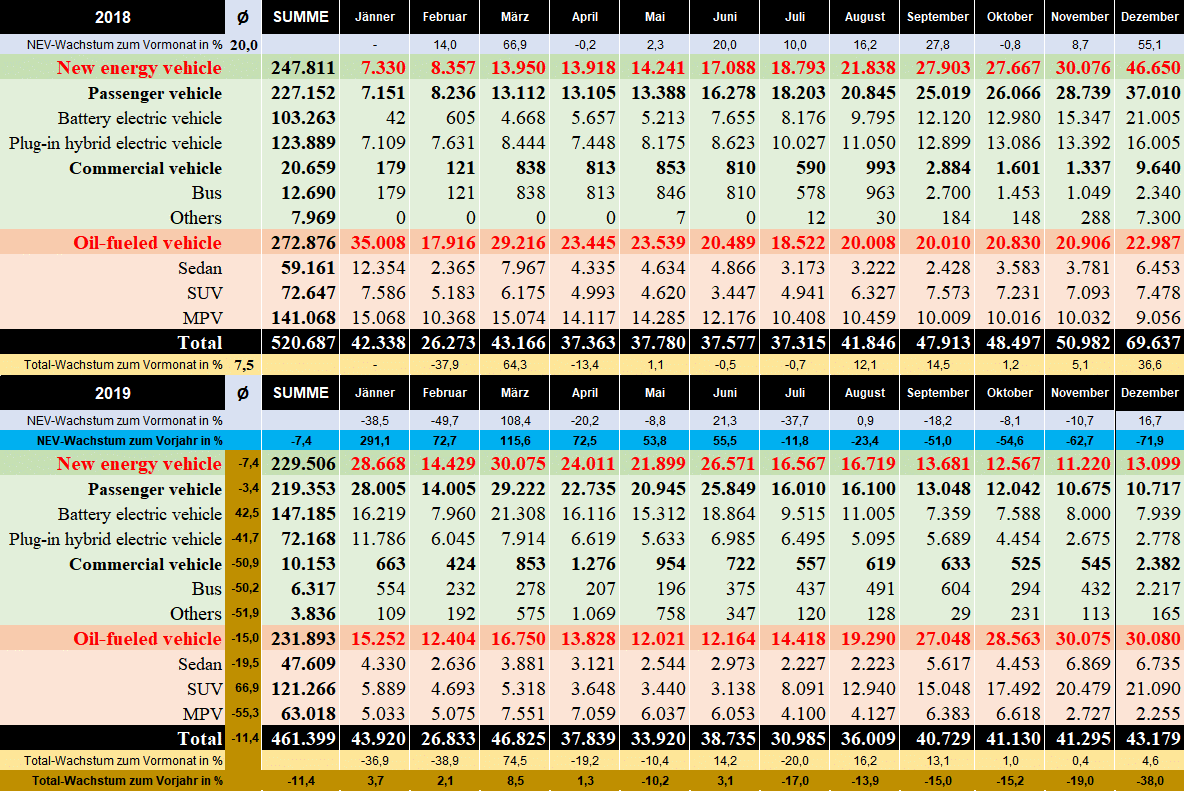Viewport: 1184px width, 791px height.
Task: Click the Jänner column header for 2018
Action: 375,17
